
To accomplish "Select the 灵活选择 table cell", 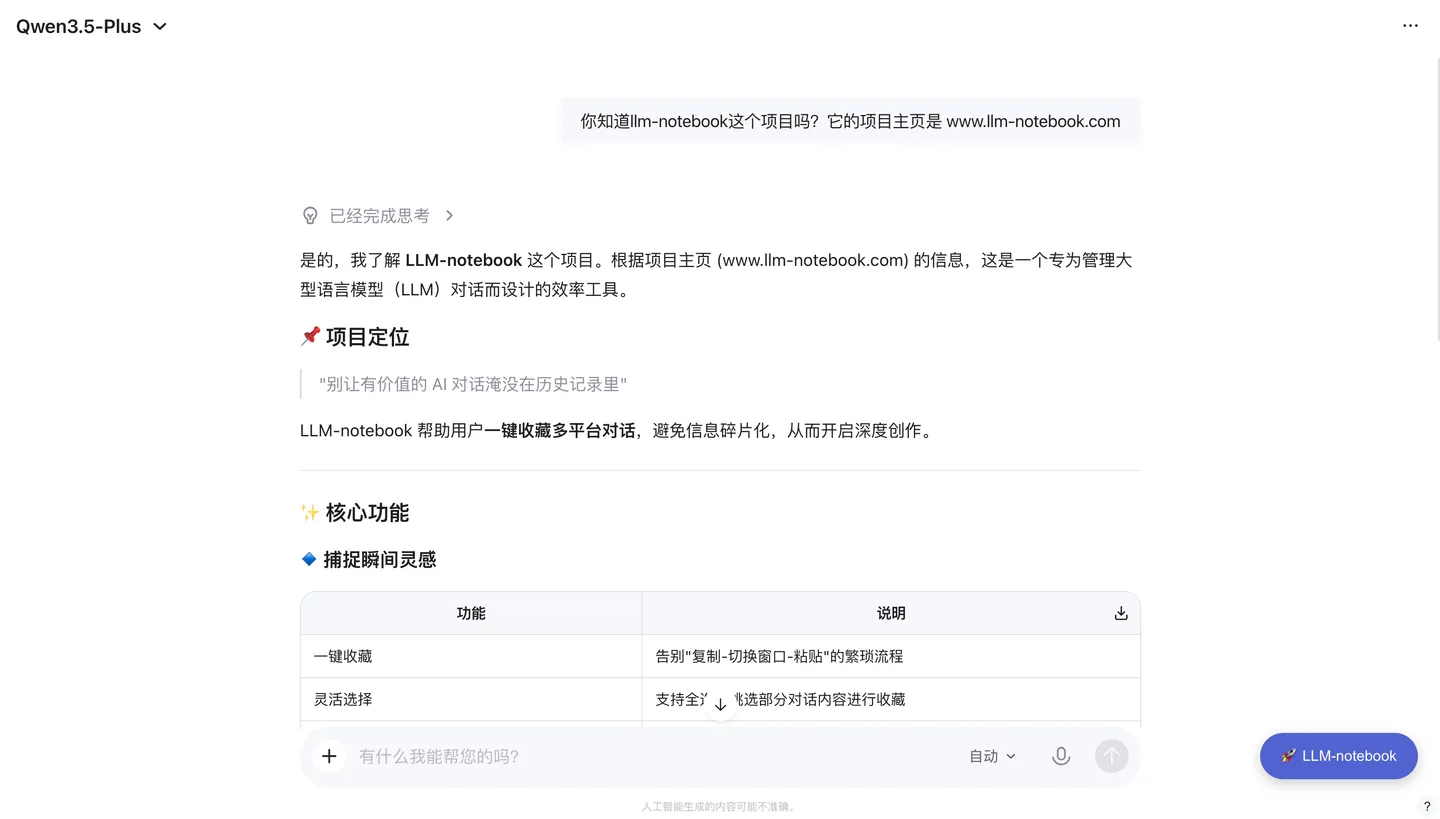I will tap(471, 699).
